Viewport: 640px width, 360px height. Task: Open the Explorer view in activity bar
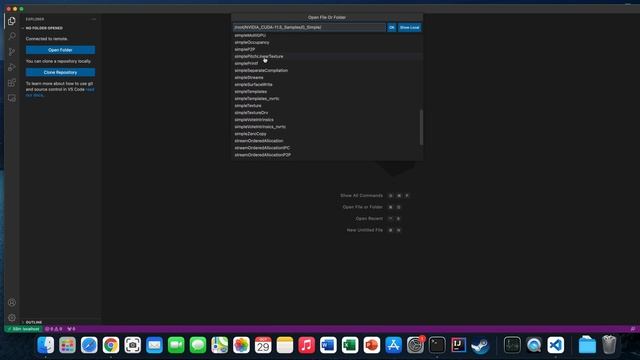click(11, 21)
